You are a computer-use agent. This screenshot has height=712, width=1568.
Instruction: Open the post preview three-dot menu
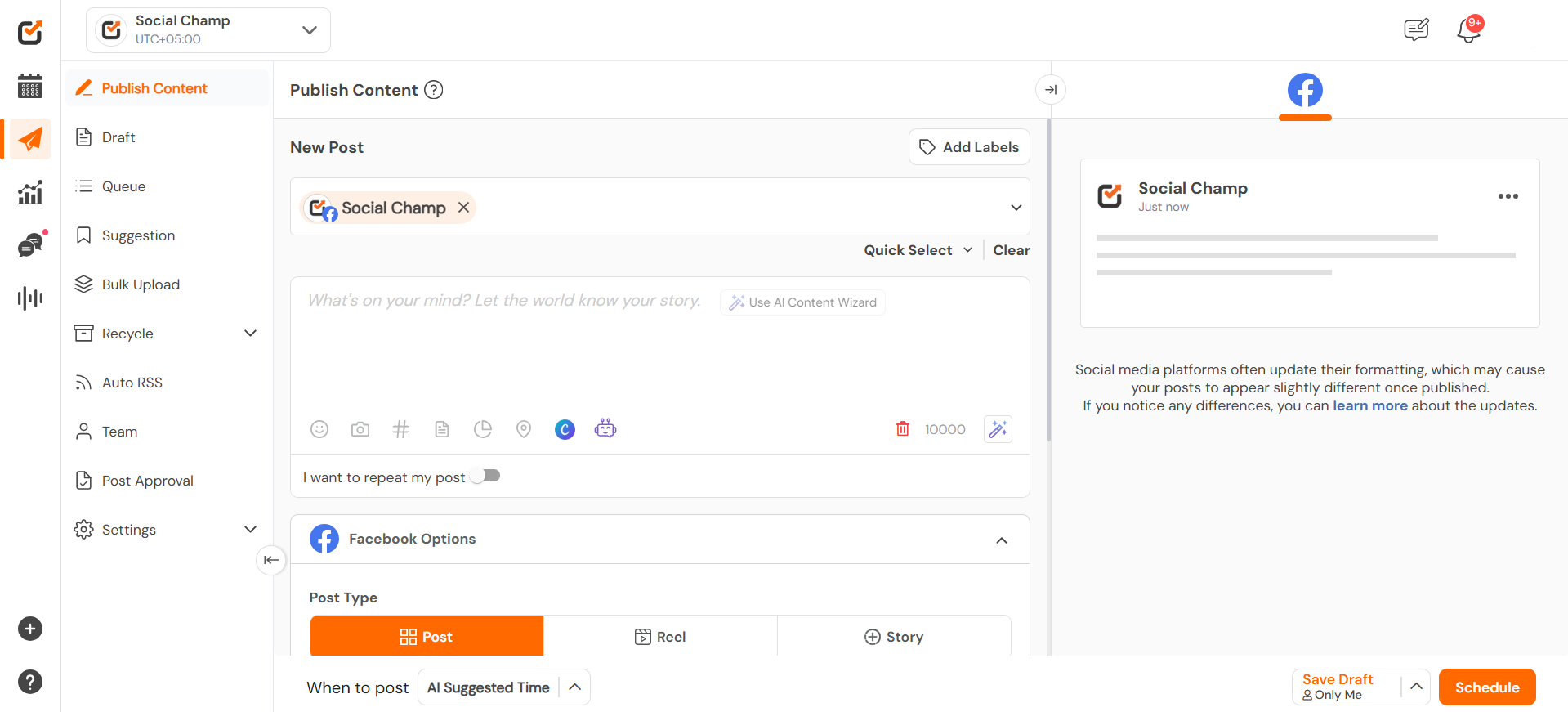tap(1508, 196)
